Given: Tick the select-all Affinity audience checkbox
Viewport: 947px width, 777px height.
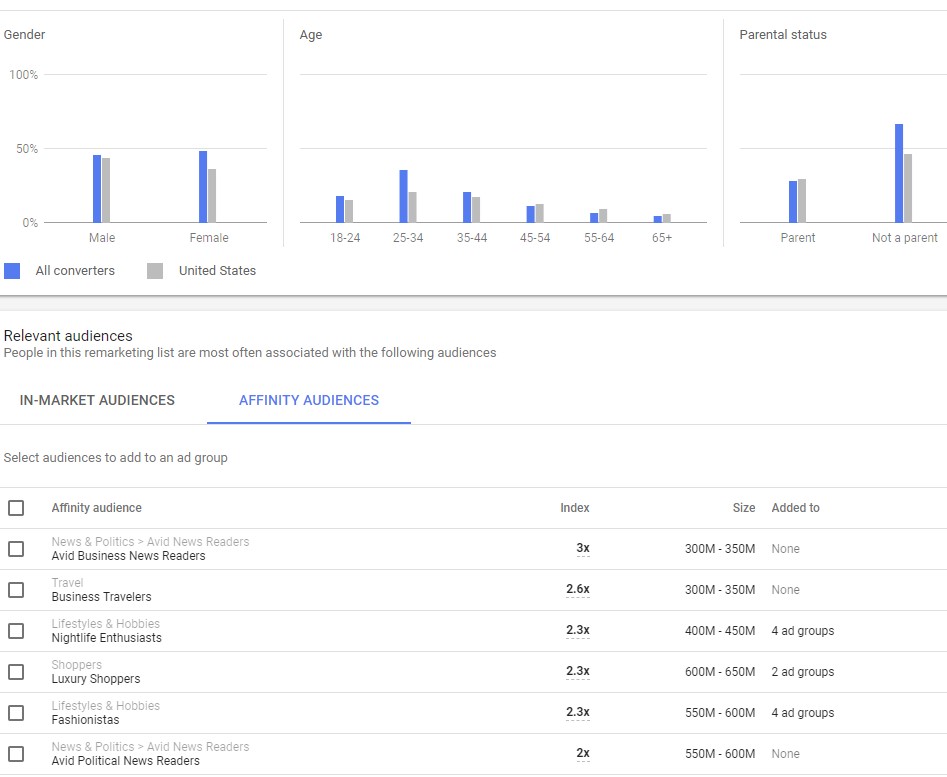Looking at the screenshot, I should (x=16, y=508).
